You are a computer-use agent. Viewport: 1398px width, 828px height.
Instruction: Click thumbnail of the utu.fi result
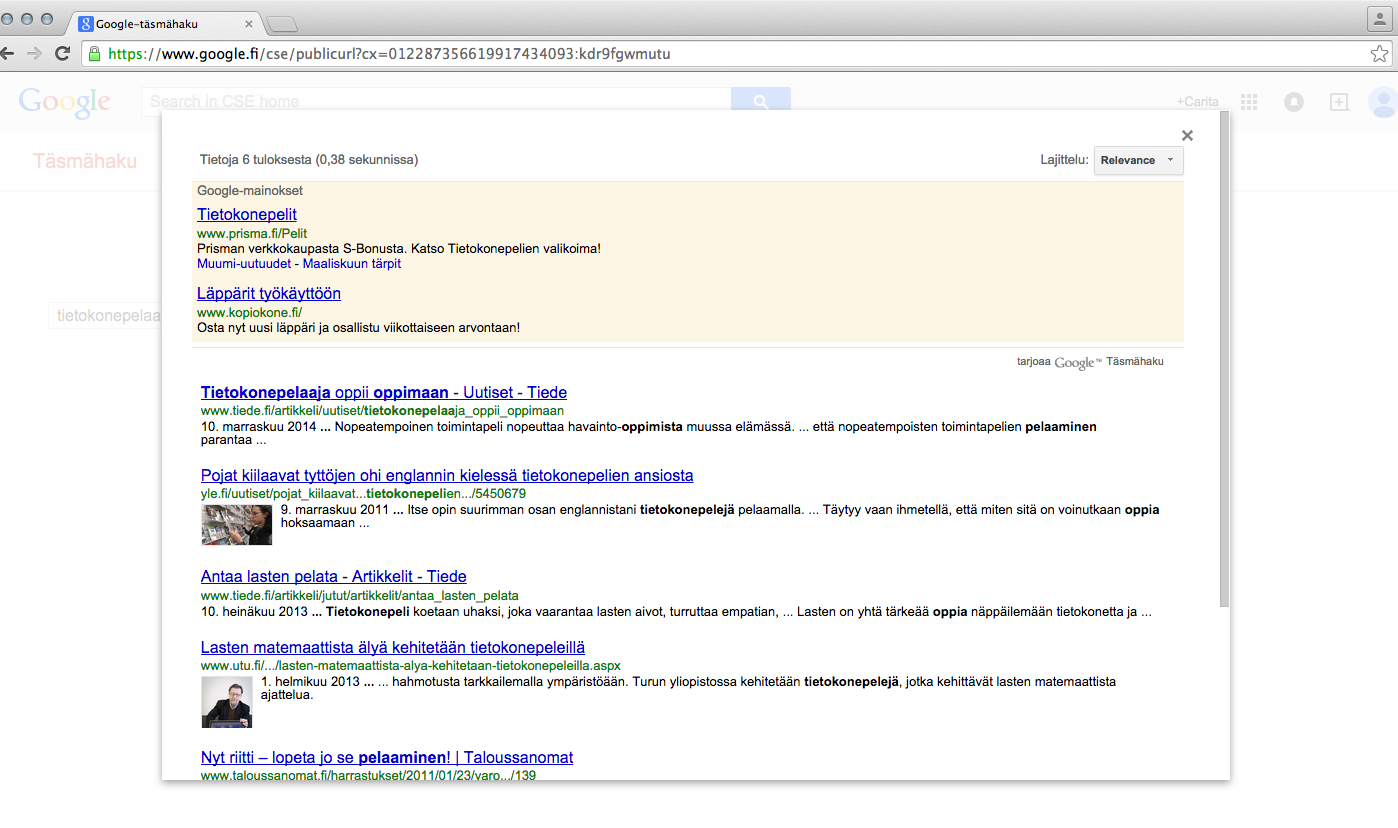(x=226, y=702)
